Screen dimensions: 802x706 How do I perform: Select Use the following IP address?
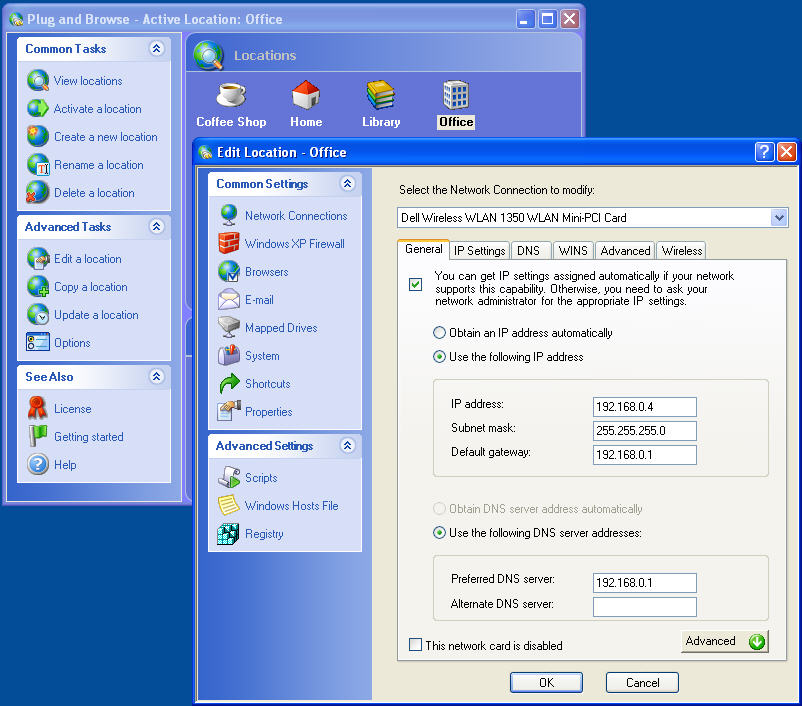point(439,357)
